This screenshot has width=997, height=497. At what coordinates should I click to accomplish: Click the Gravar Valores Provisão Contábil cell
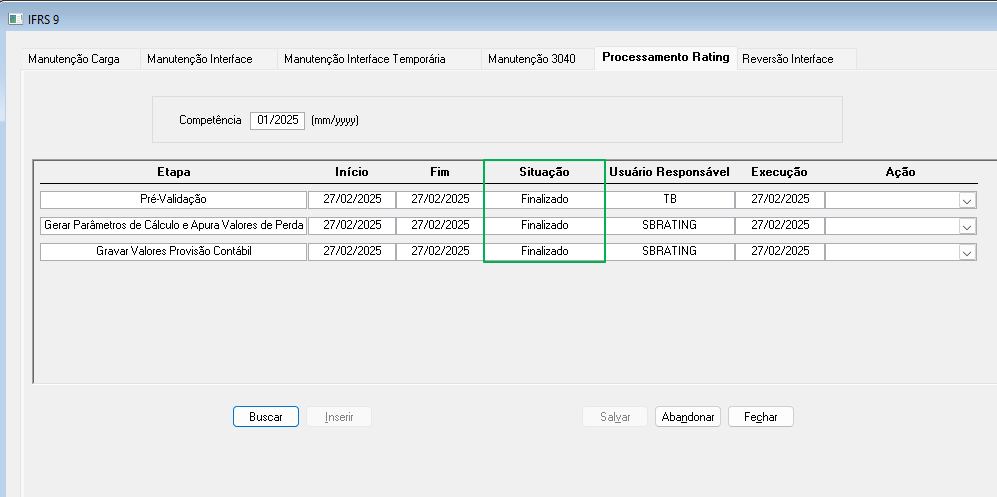tap(173, 251)
